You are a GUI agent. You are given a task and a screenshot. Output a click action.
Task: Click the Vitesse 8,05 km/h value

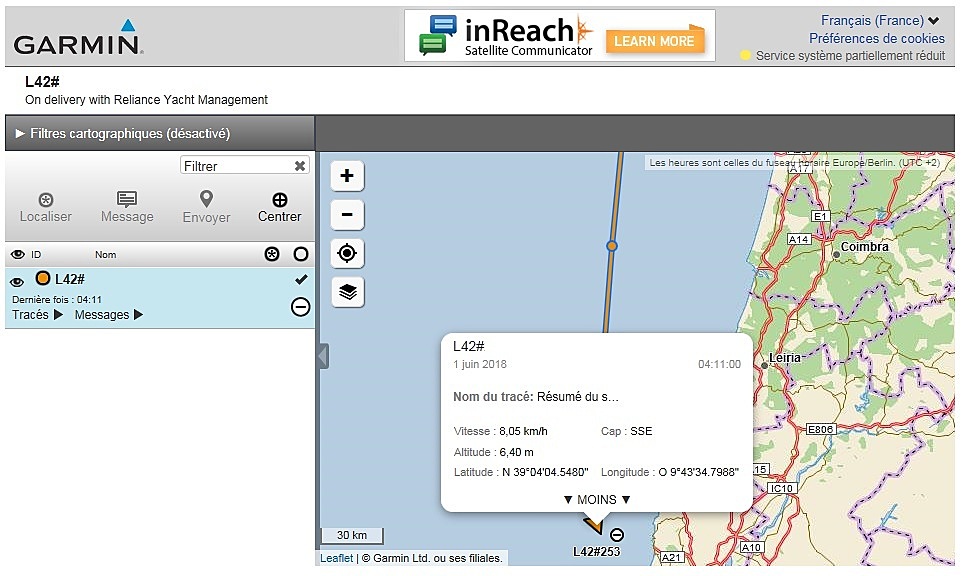click(x=523, y=431)
